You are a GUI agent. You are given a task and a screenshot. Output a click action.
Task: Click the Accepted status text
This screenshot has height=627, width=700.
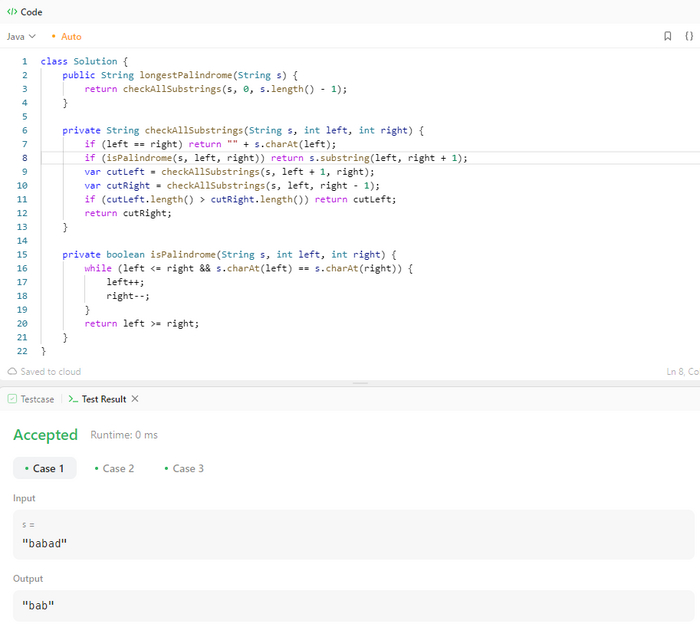coord(45,435)
